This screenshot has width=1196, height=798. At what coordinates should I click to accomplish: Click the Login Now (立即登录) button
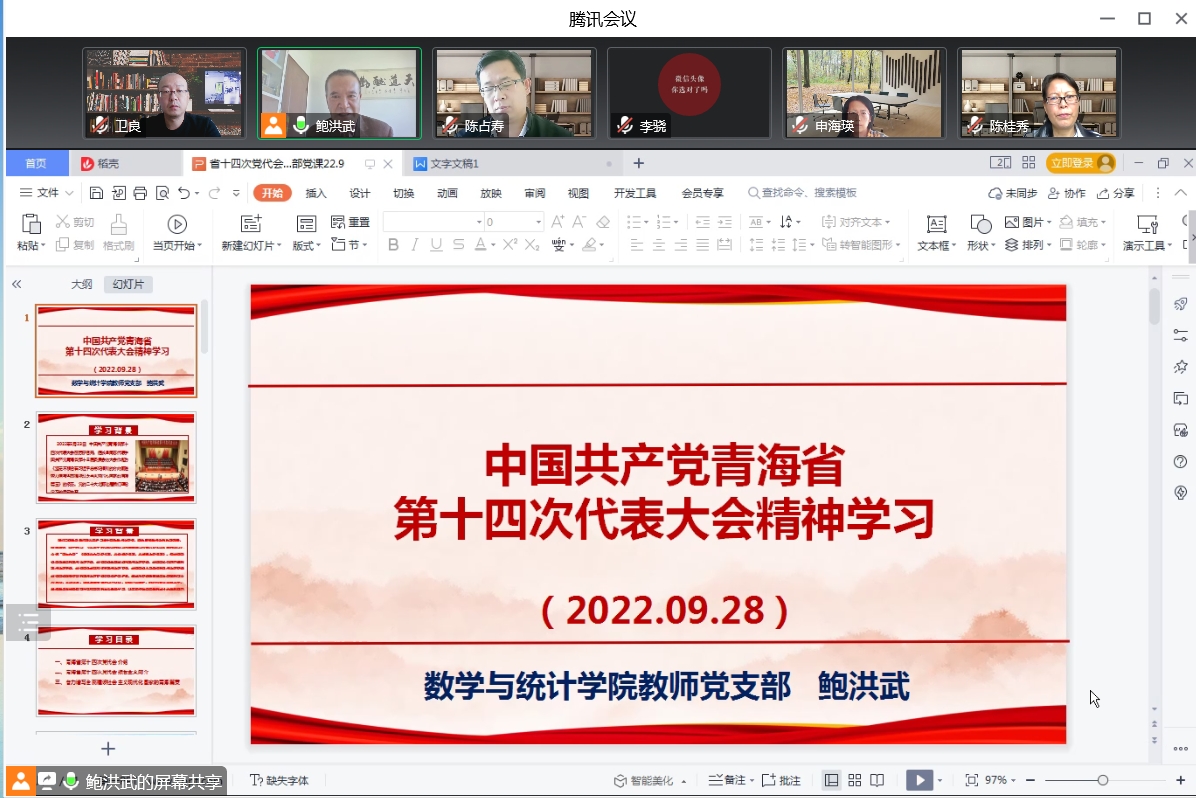pos(1079,163)
